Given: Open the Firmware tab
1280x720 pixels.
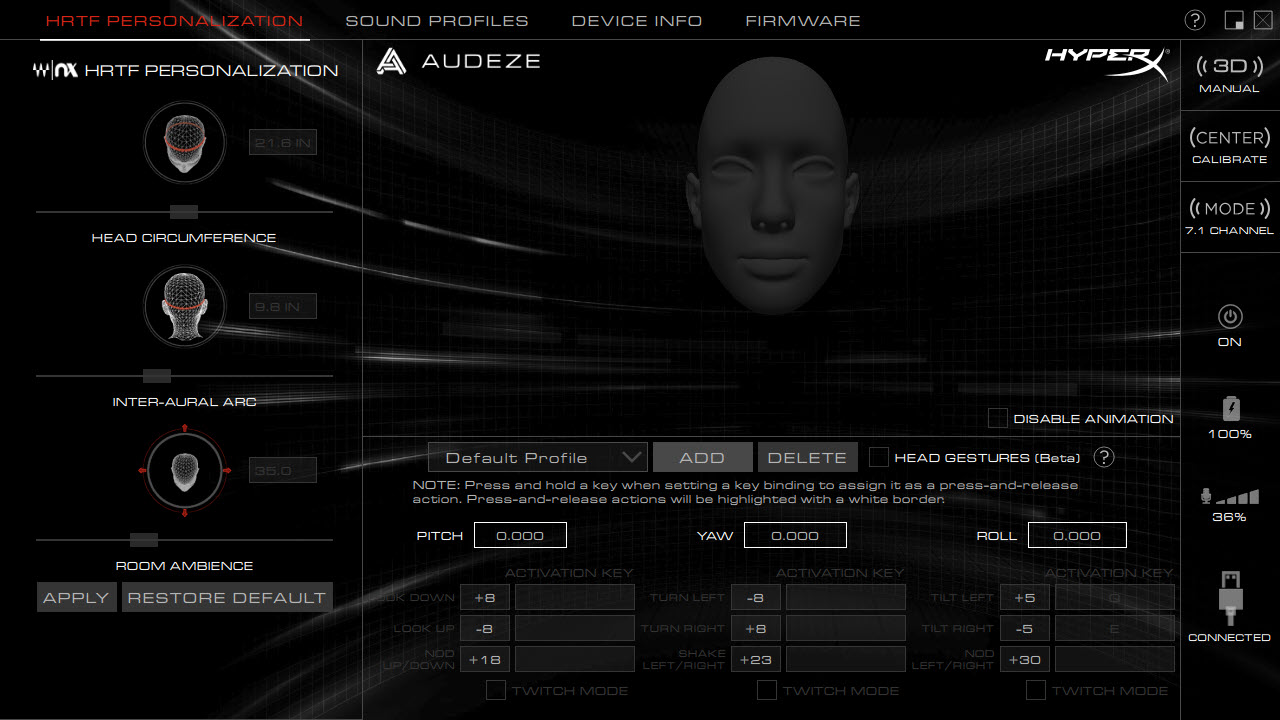Looking at the screenshot, I should tap(803, 20).
